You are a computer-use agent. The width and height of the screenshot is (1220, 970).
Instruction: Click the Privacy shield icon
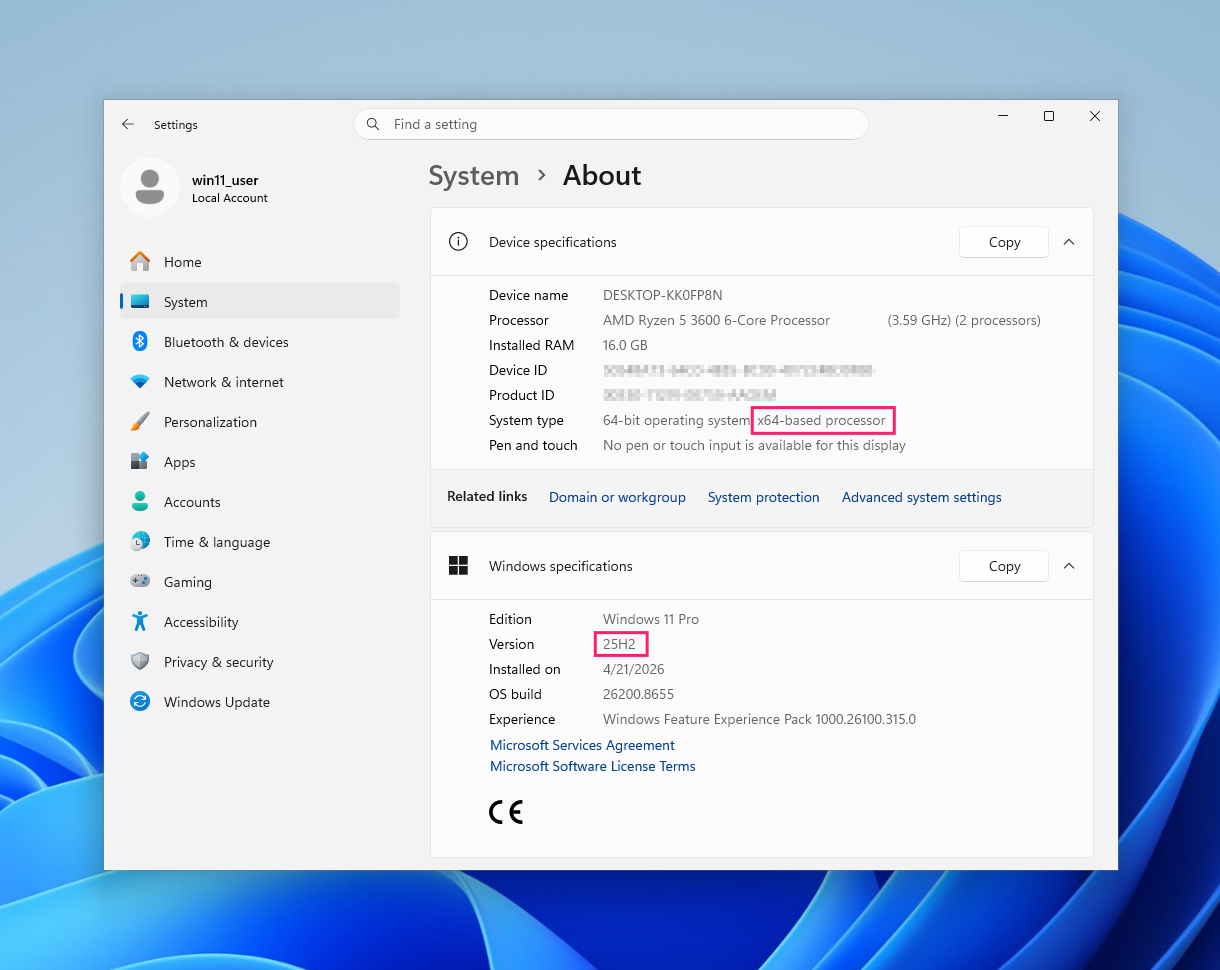(x=140, y=662)
